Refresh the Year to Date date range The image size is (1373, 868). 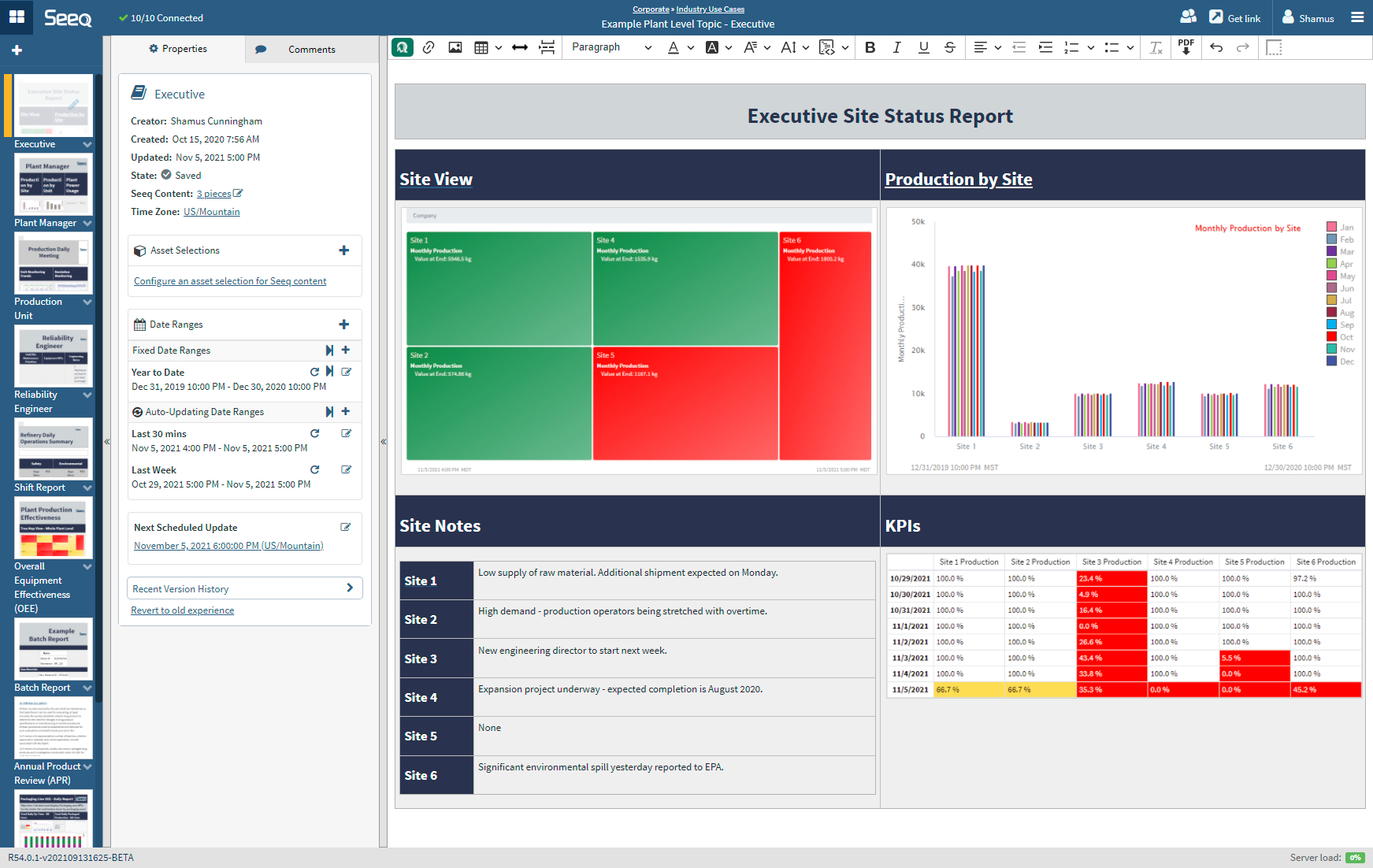314,372
